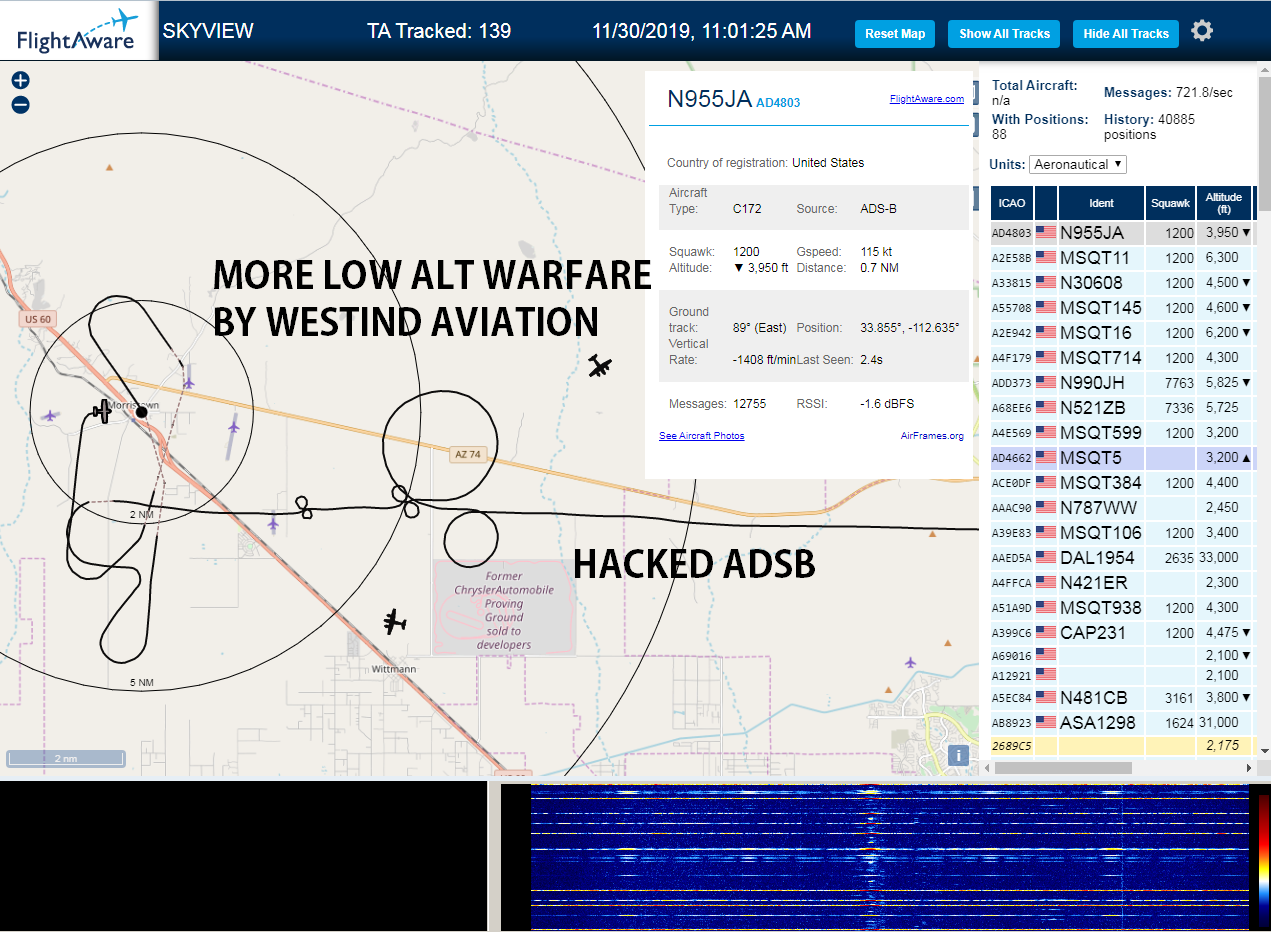Click the waterfall spectrum display
Image resolution: width=1271 pixels, height=933 pixels.
(x=890, y=858)
